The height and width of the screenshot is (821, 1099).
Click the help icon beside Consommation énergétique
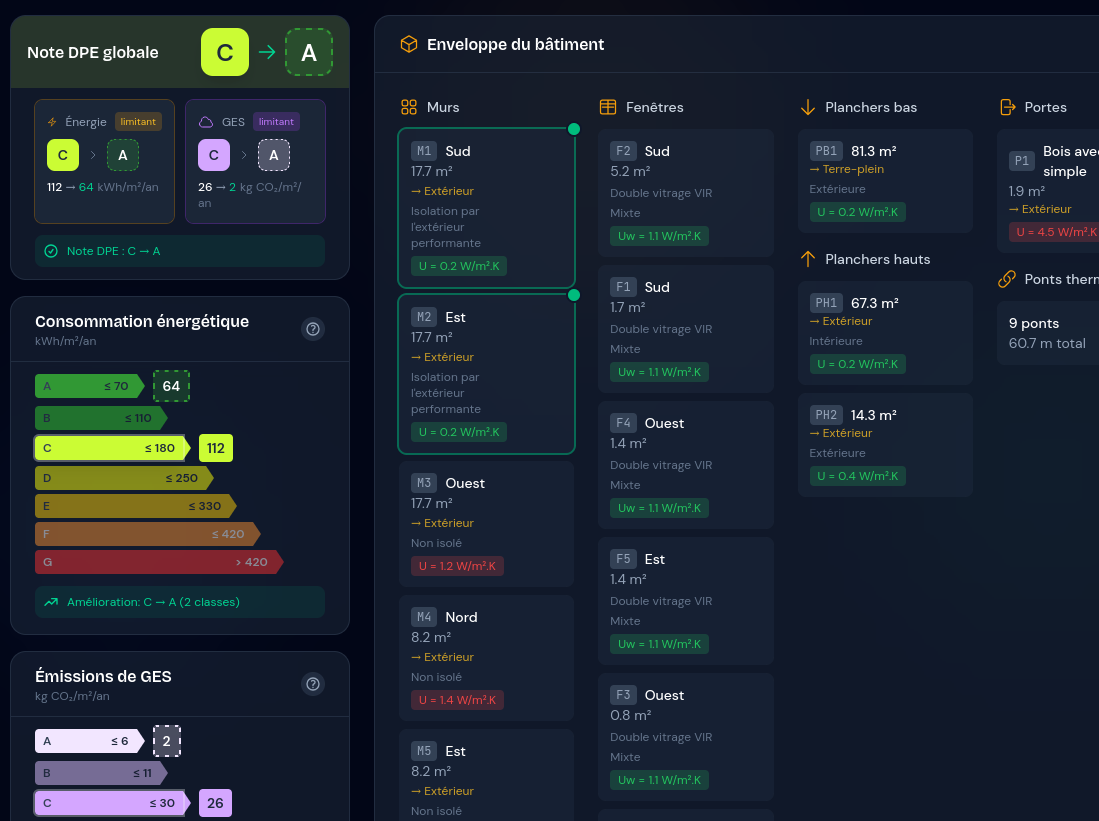coord(313,329)
